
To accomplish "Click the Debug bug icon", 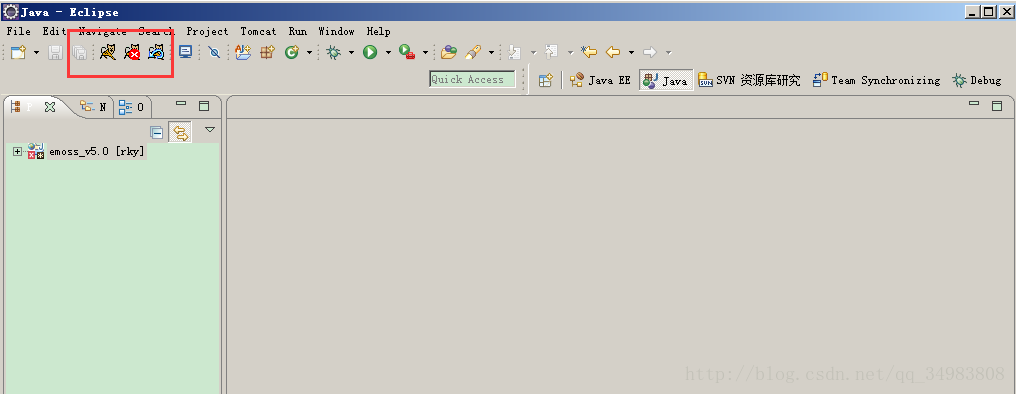I will [334, 52].
